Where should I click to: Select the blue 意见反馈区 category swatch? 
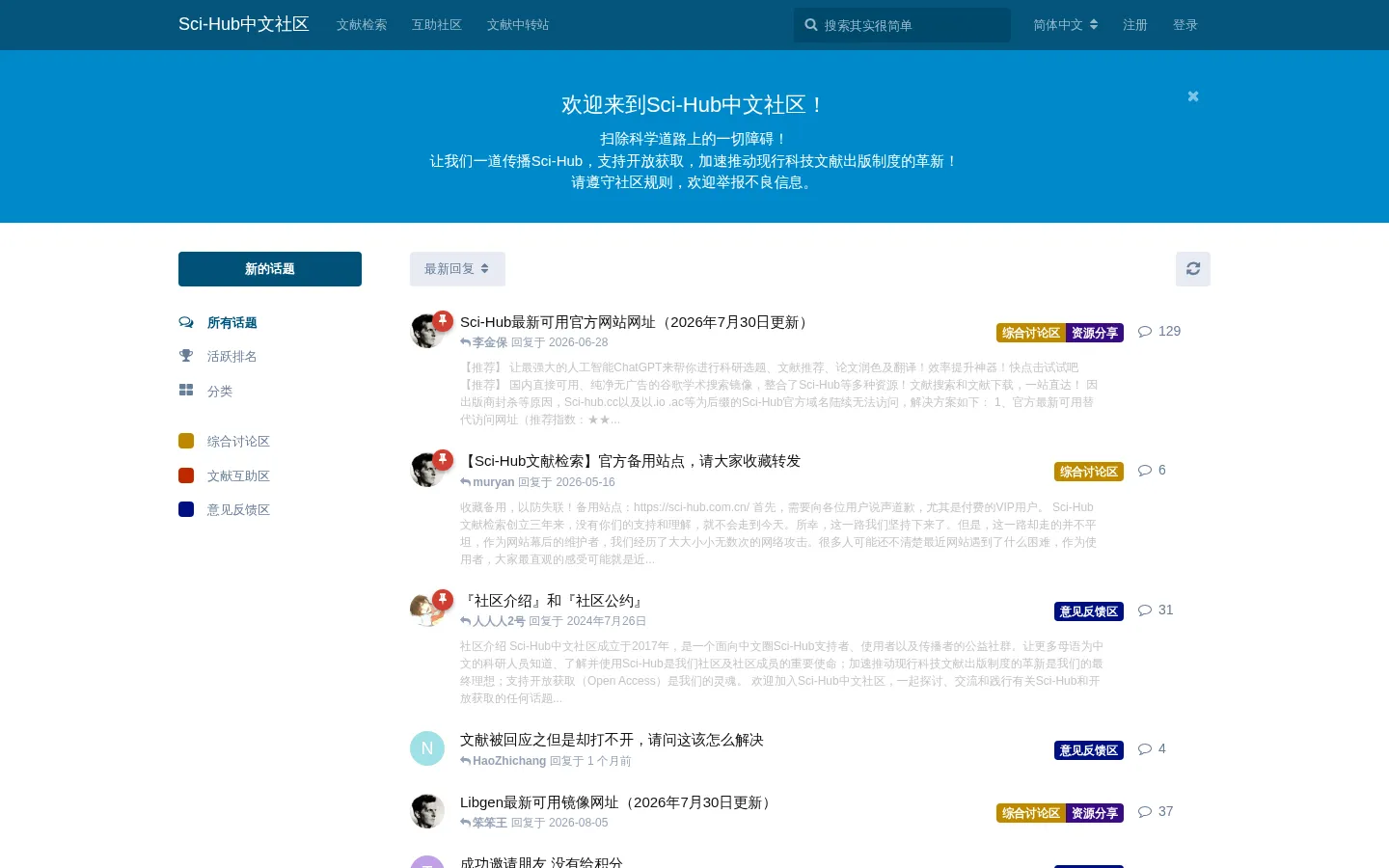(x=186, y=509)
